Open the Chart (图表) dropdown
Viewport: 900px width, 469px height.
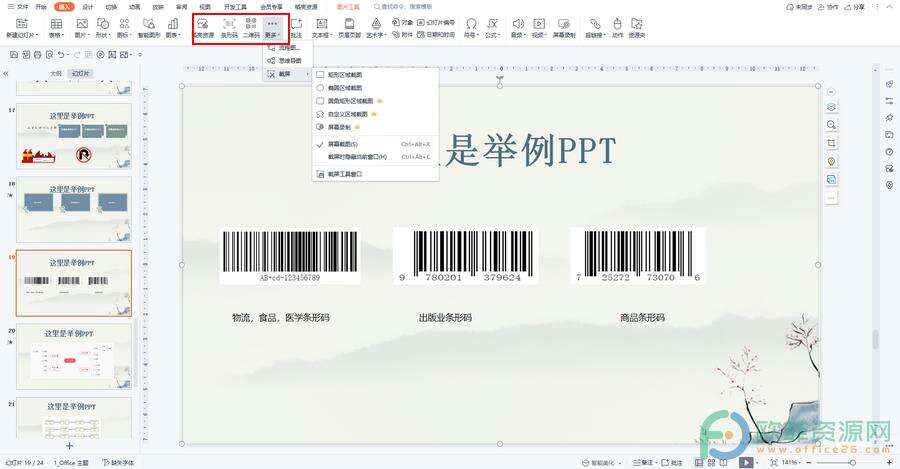click(173, 28)
